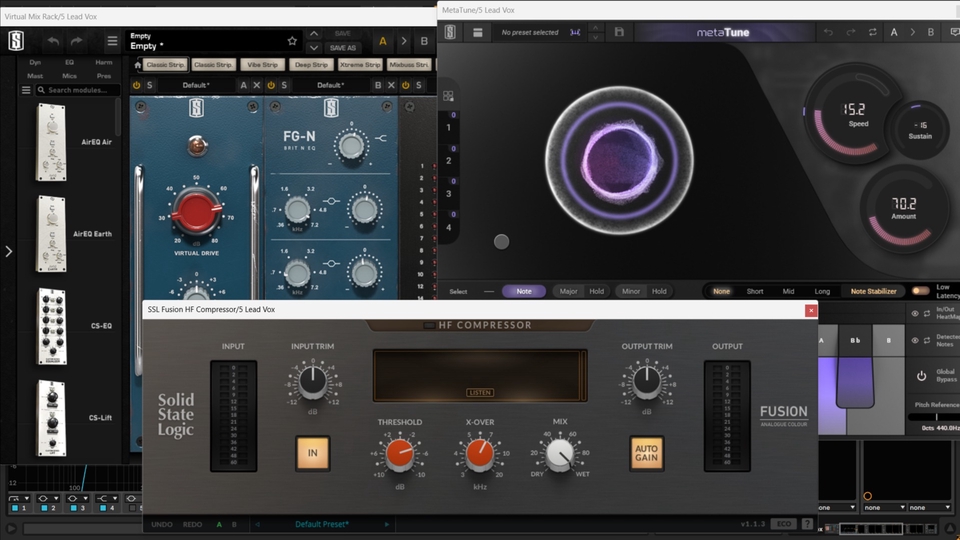Click the preset down chevron in Virtual Mix Rack
This screenshot has width=960, height=540.
tap(314, 48)
